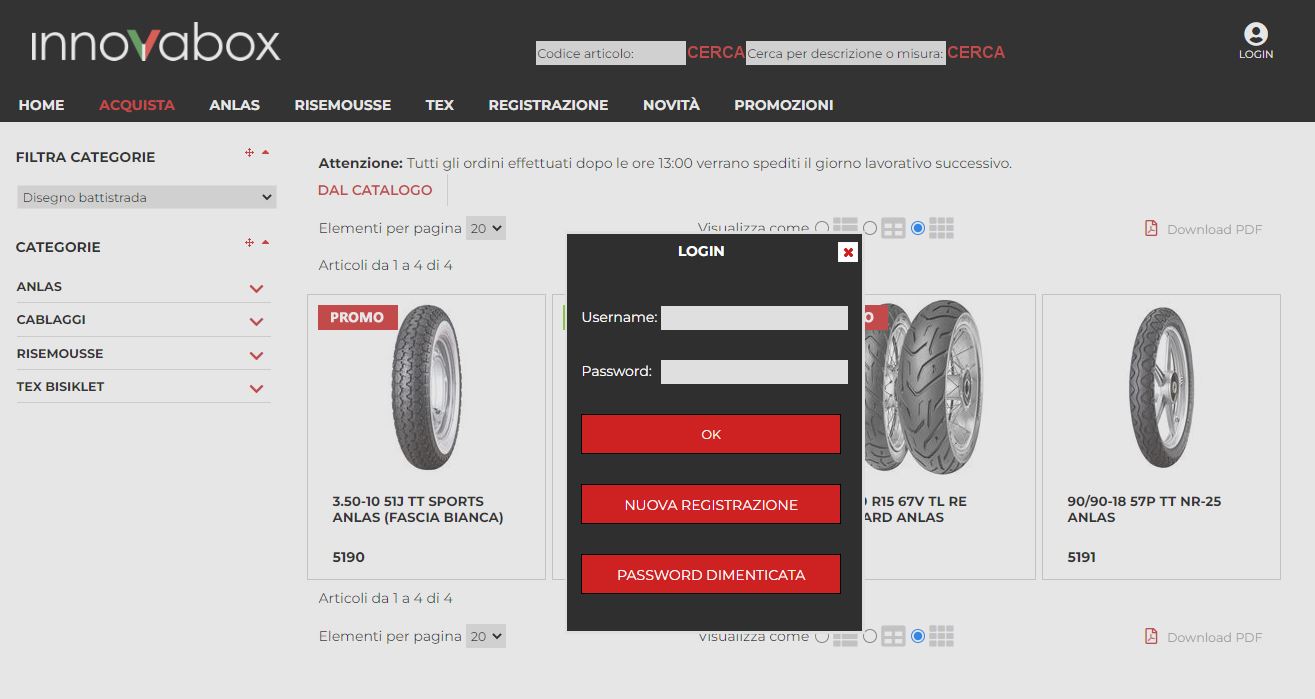The image size is (1315, 699).
Task: Collapse the FILTRA CATEGORIE panel arrow
Action: click(x=265, y=153)
